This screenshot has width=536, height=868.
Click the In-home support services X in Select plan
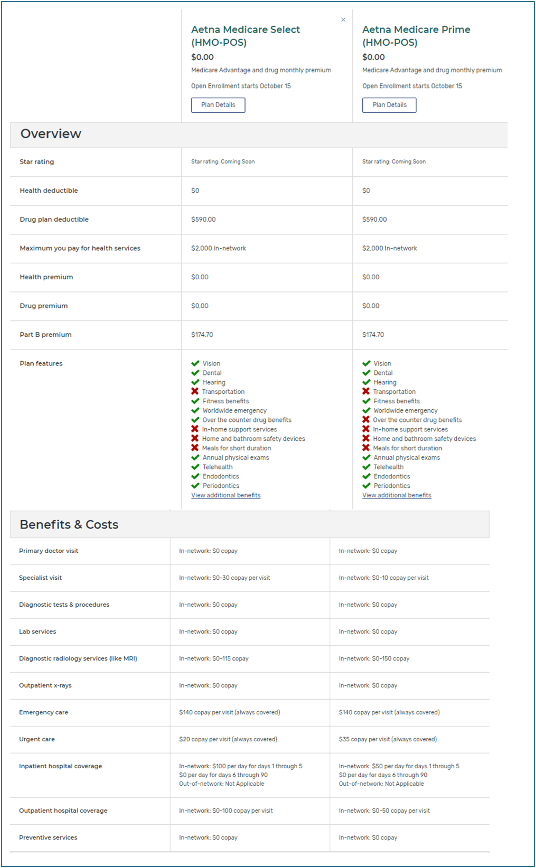(195, 429)
